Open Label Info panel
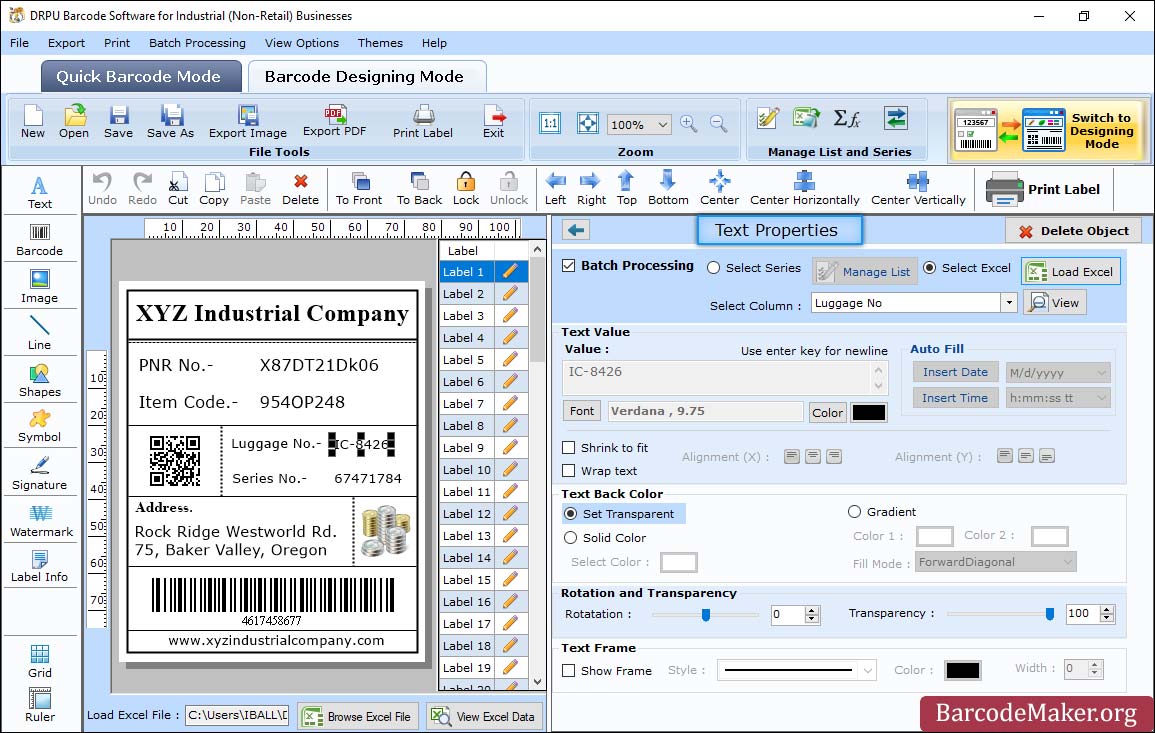This screenshot has height=733, width=1155. (x=40, y=567)
